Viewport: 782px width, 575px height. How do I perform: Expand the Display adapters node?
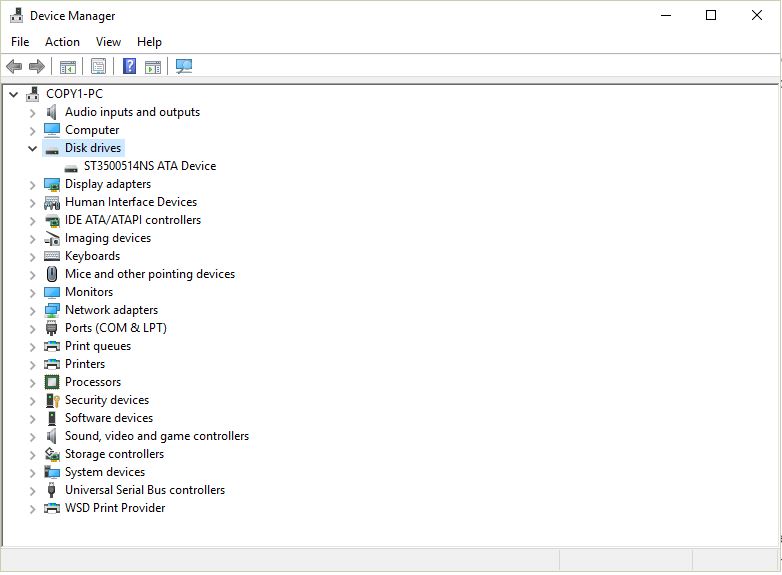32,185
